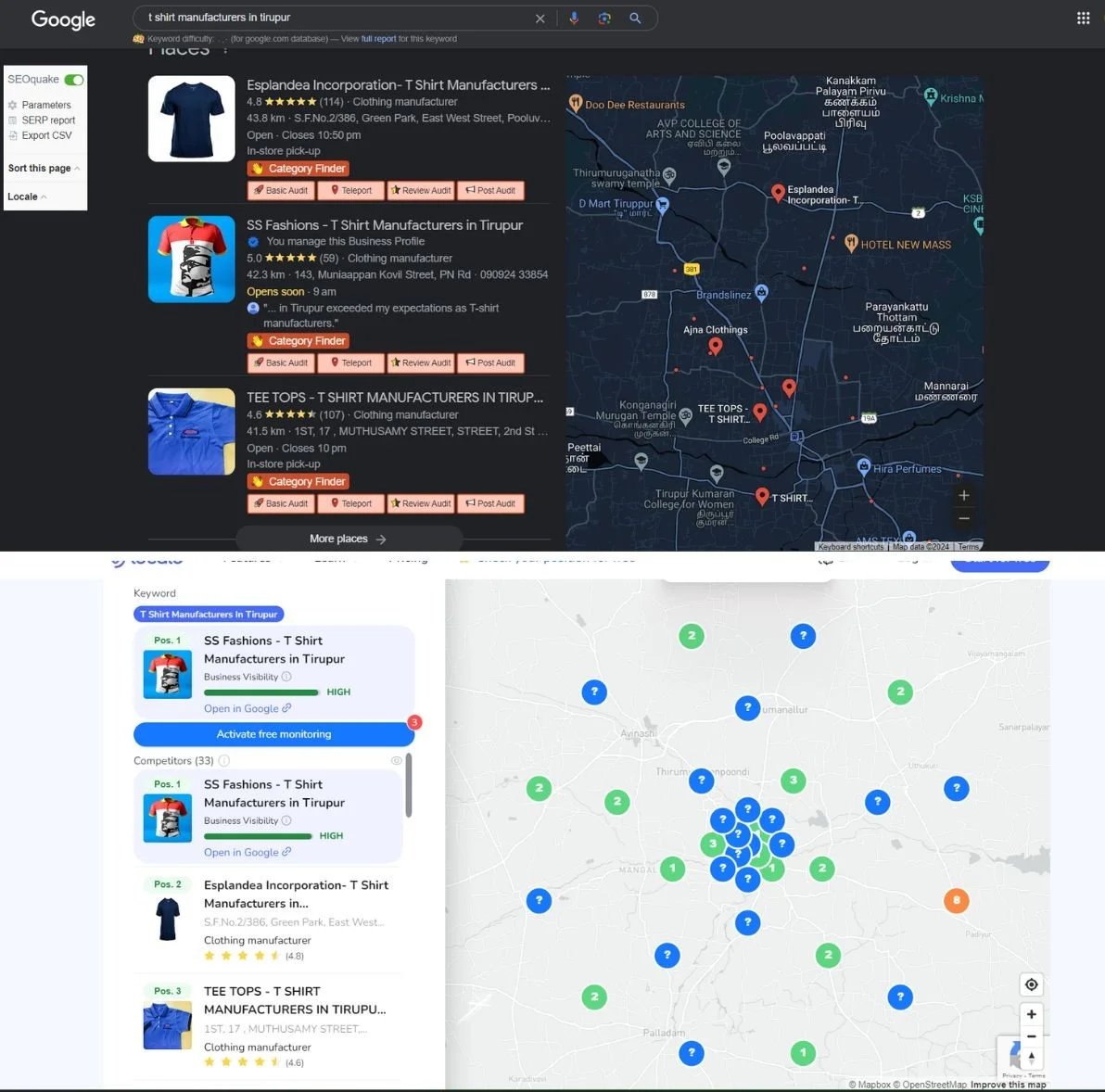Screen dimensions: 1105x1092
Task: Click Hira Perfumes shop marker
Action: (863, 466)
